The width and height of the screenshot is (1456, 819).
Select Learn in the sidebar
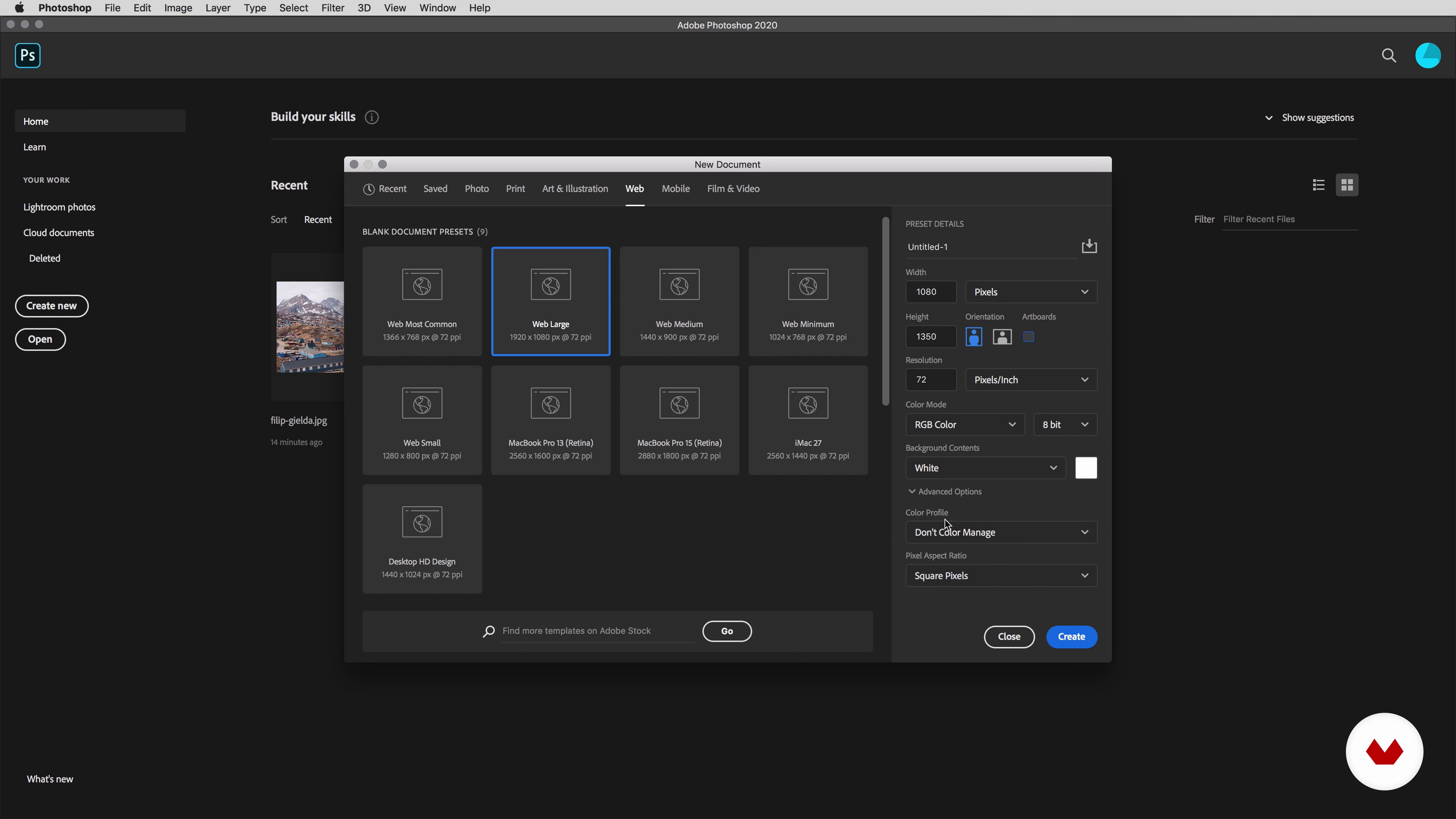tap(35, 147)
